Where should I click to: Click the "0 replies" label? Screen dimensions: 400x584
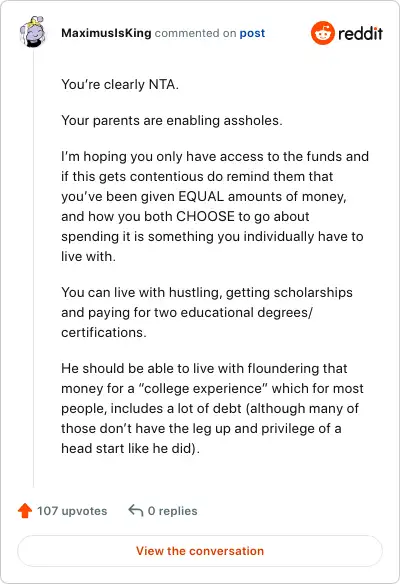coord(172,511)
